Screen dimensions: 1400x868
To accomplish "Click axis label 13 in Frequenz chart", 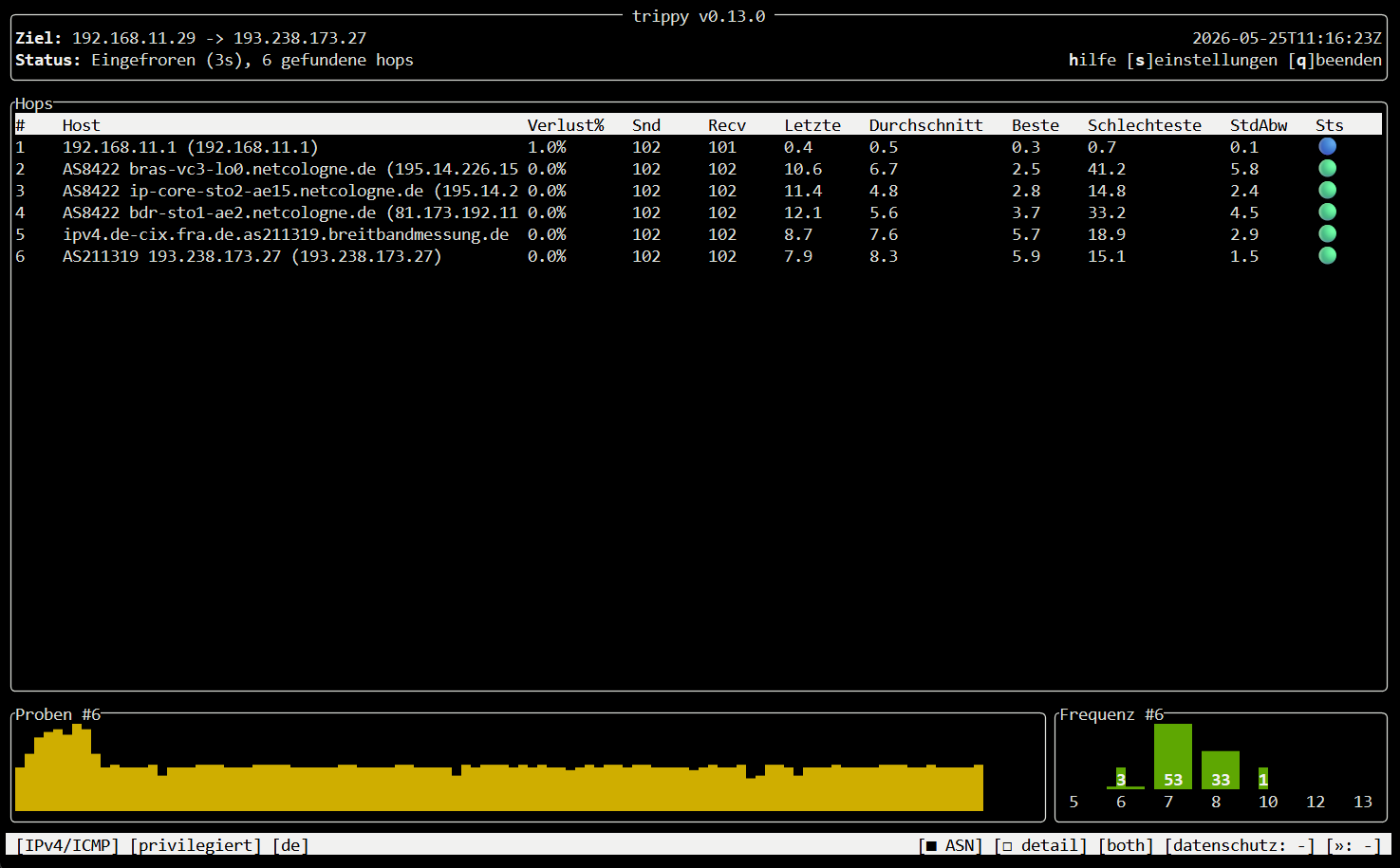I will pyautogui.click(x=1363, y=802).
